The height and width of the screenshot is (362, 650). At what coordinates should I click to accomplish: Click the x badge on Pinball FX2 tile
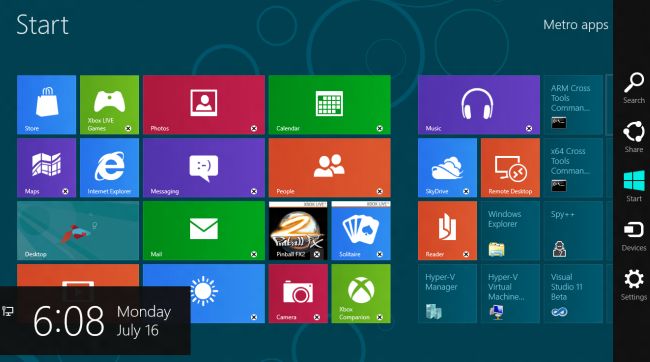coord(317,254)
